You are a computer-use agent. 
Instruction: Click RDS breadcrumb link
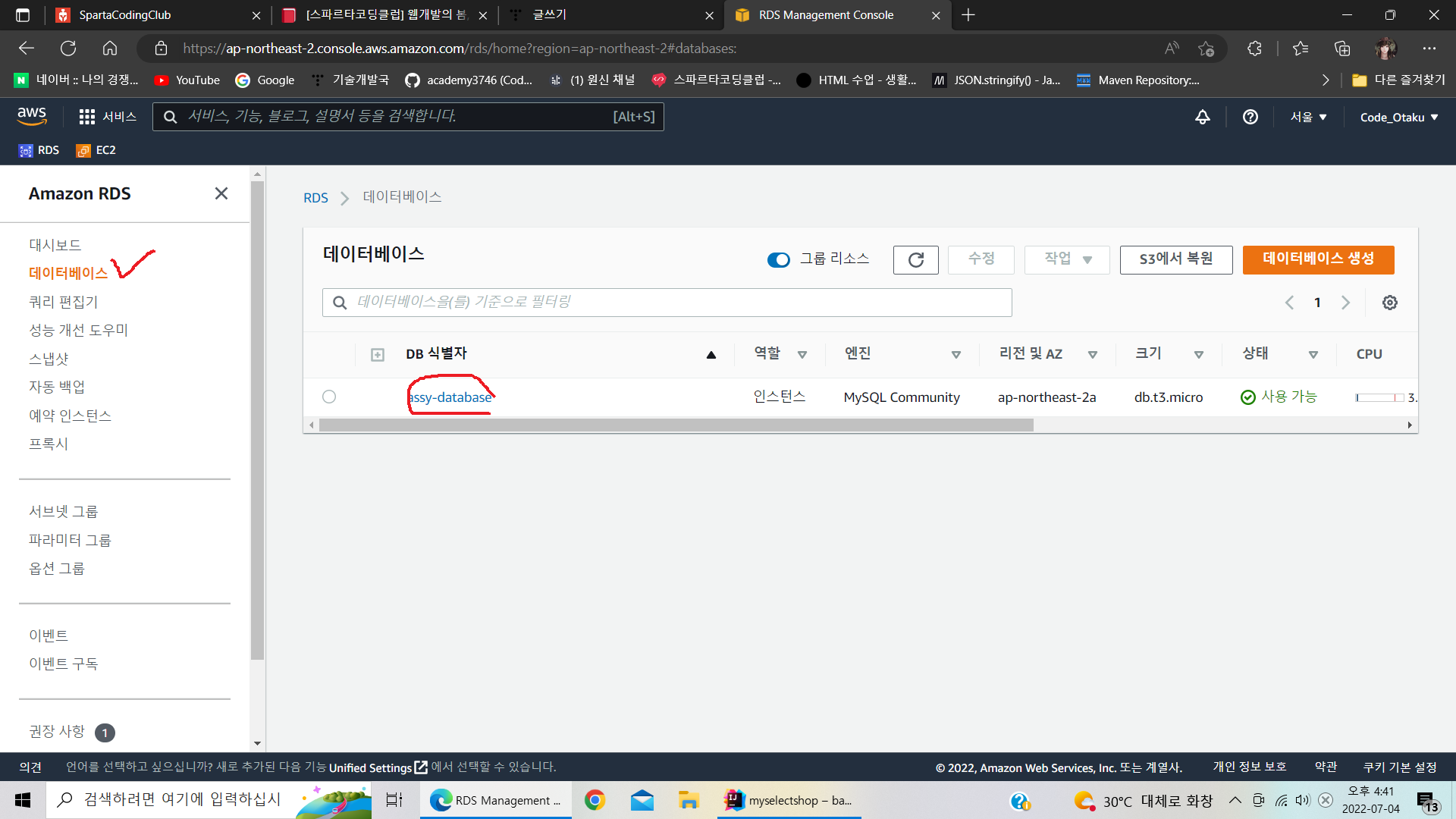click(315, 198)
